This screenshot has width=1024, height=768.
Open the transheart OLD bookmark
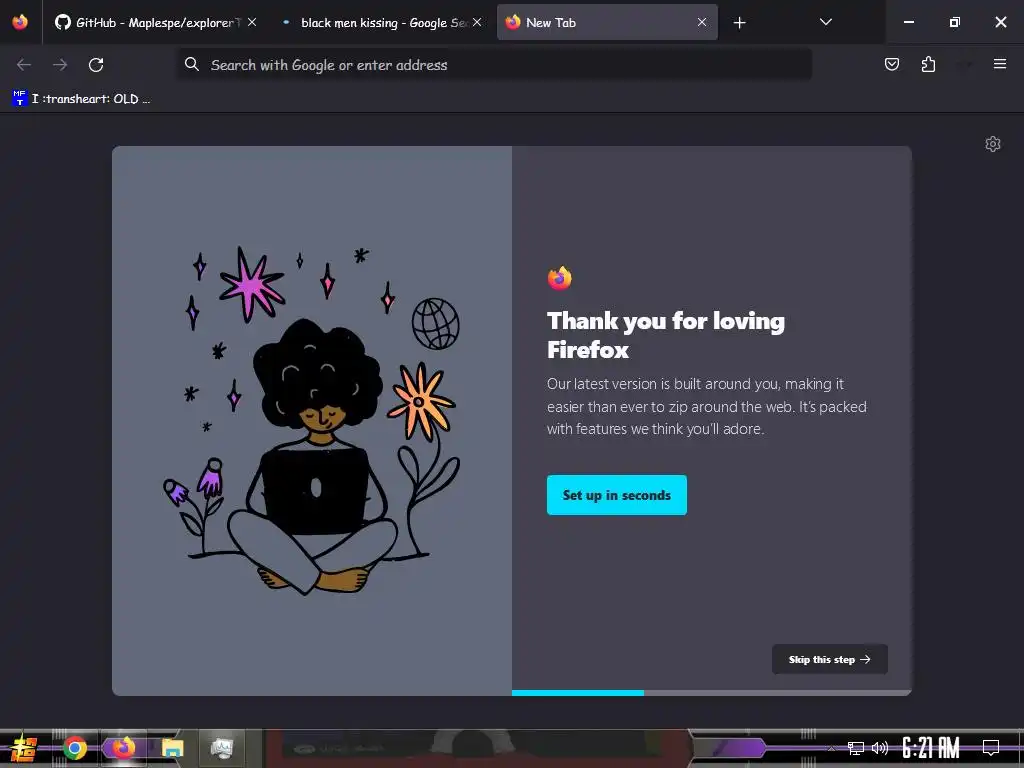[81, 99]
